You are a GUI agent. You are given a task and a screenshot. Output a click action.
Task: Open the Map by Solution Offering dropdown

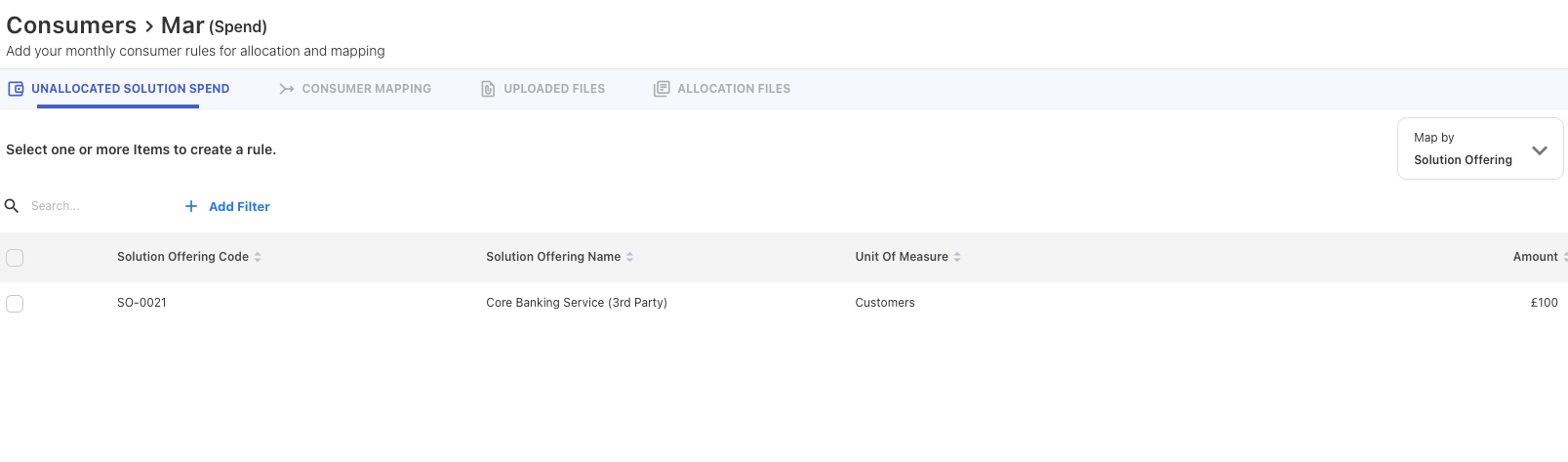pos(1464,149)
